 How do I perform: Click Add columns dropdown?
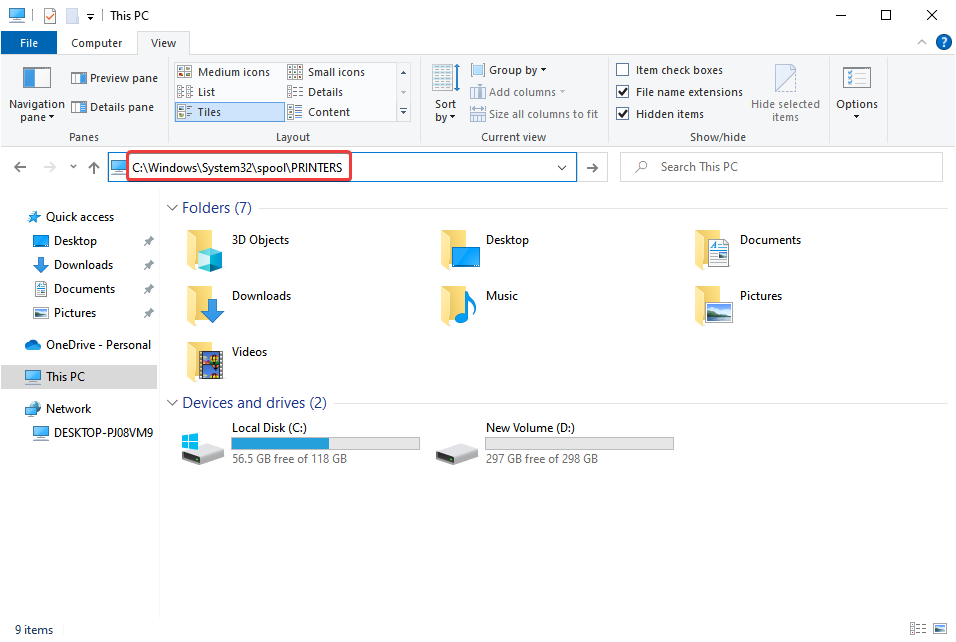pos(518,92)
